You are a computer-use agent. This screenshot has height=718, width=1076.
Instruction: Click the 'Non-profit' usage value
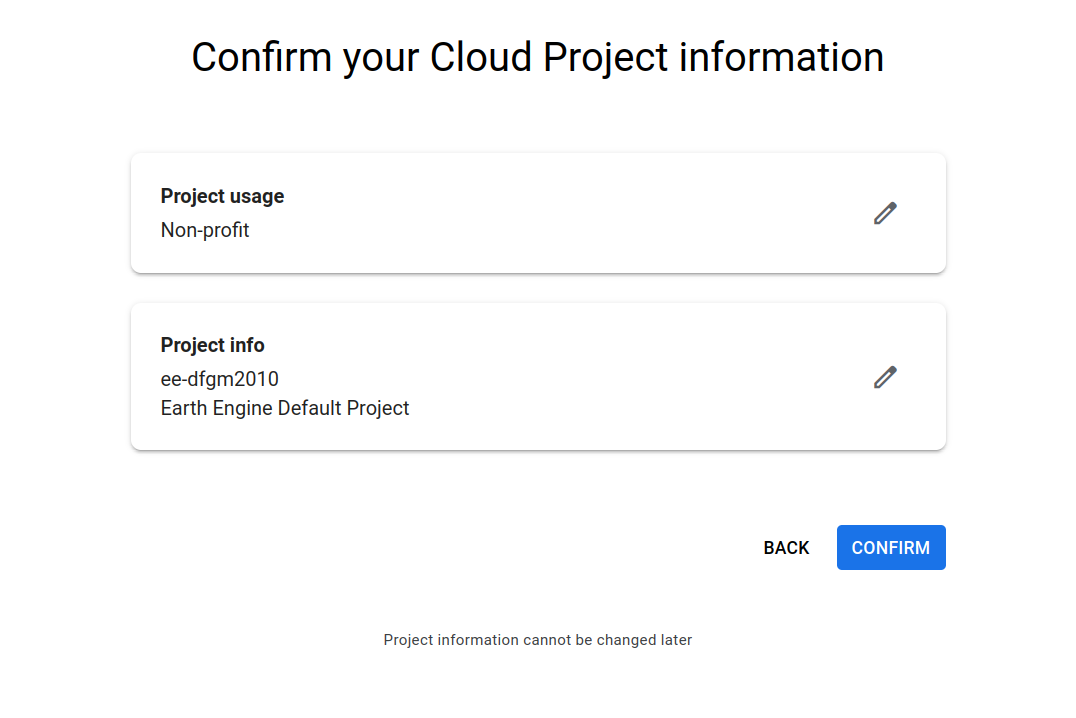click(205, 230)
